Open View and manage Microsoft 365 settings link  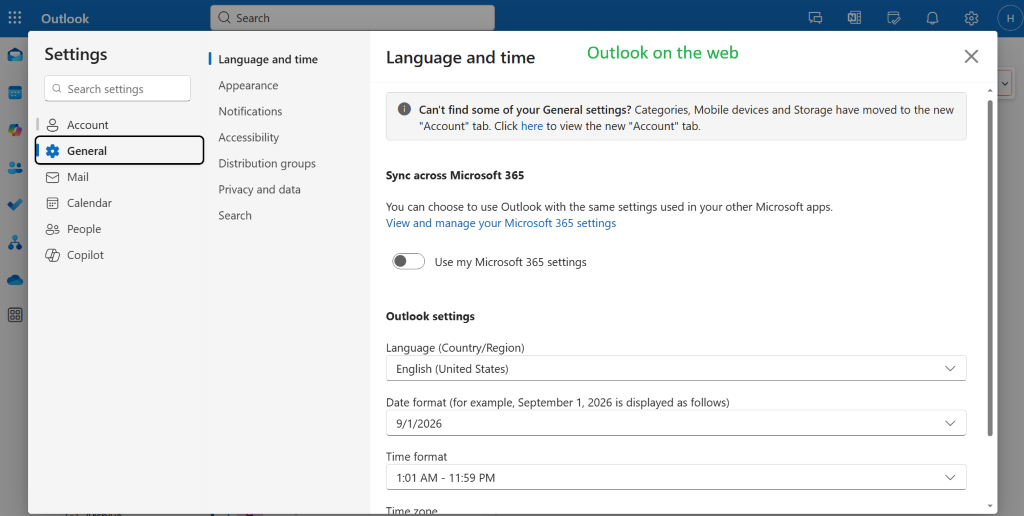coord(501,223)
